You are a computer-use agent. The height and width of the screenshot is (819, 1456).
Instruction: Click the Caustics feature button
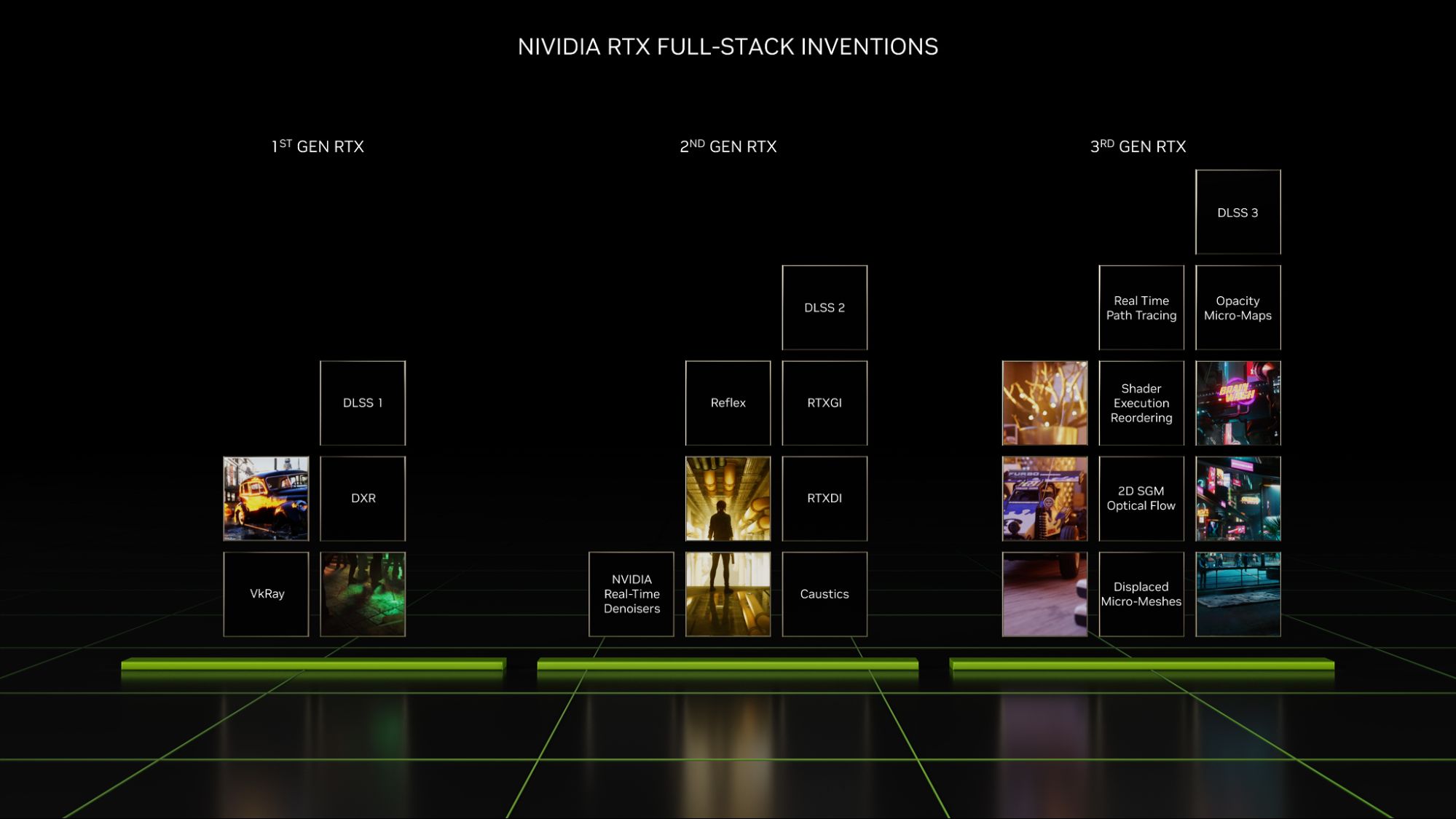coord(824,594)
